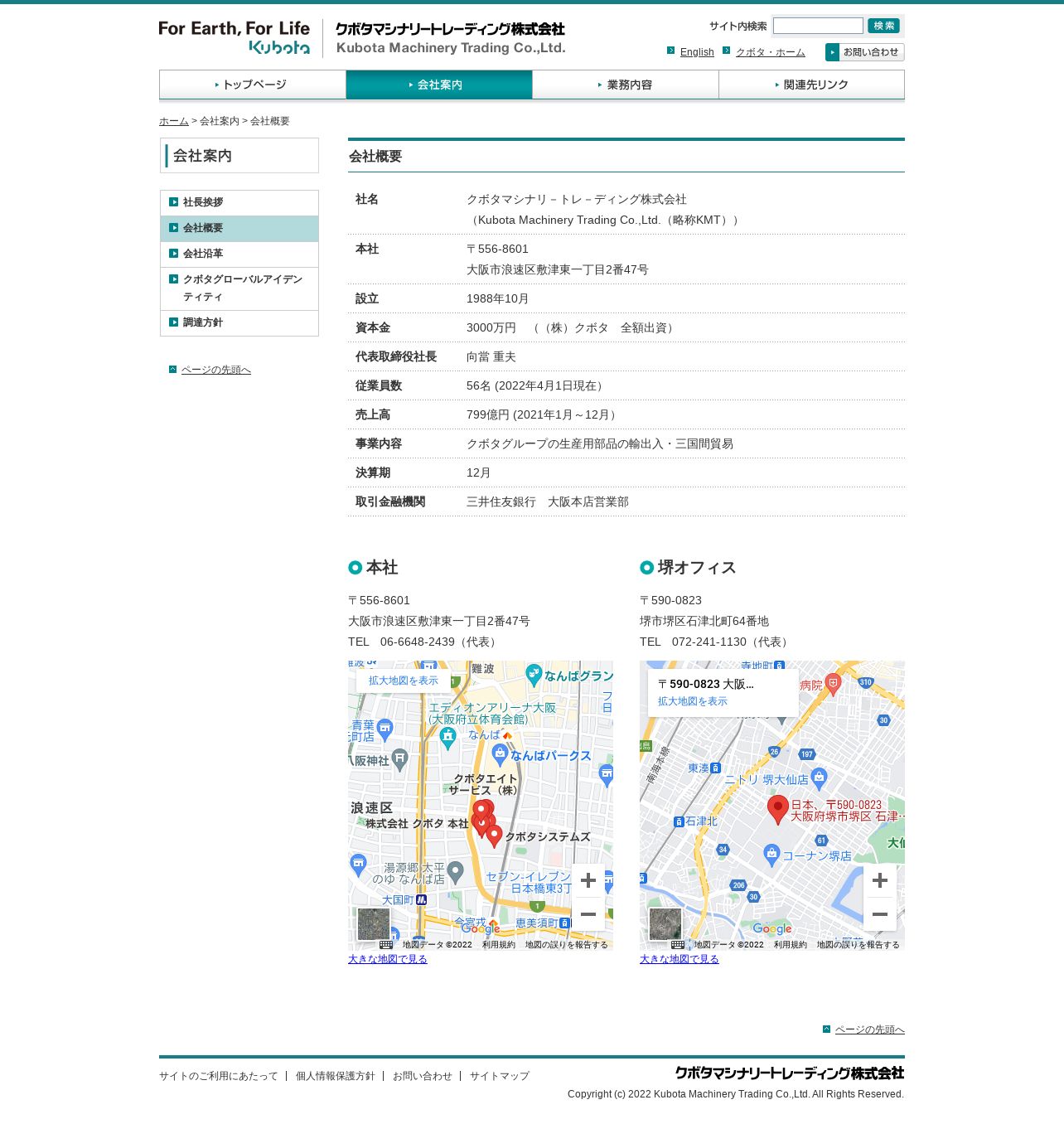Click keyboard shortcuts icon on 堺オフィス map
The width and height of the screenshot is (1064, 1124).
(x=678, y=945)
